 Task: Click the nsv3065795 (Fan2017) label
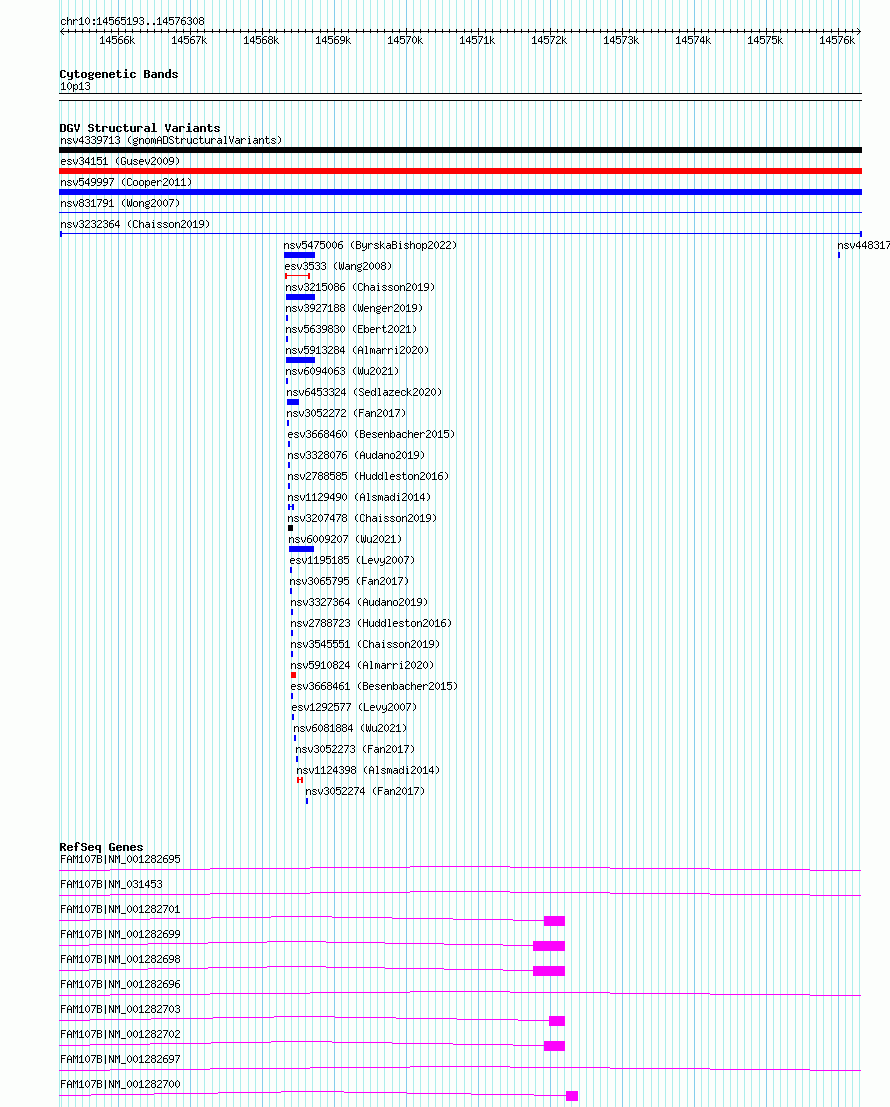[x=349, y=582]
